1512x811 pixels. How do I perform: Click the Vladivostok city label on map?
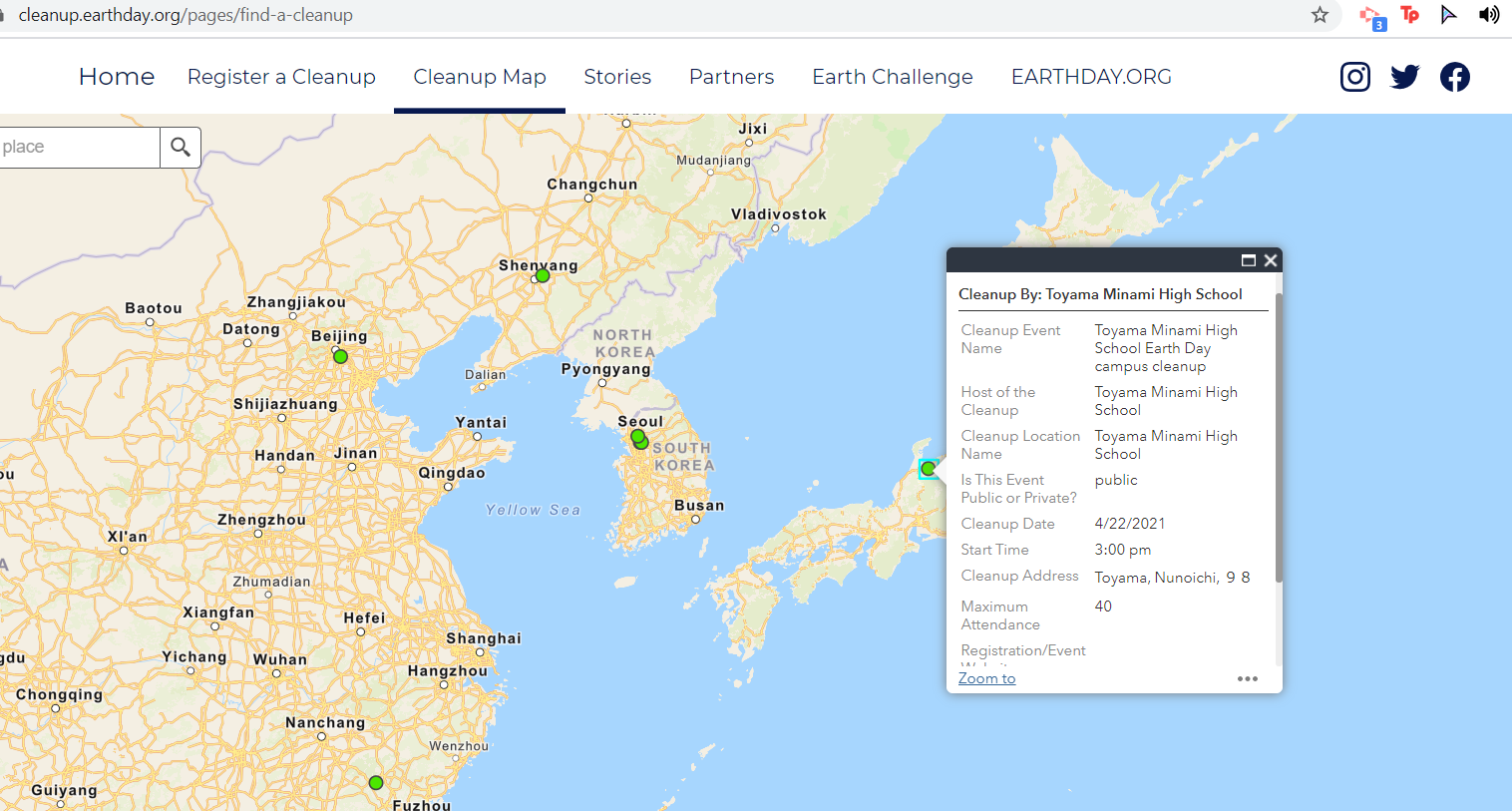[x=779, y=214]
